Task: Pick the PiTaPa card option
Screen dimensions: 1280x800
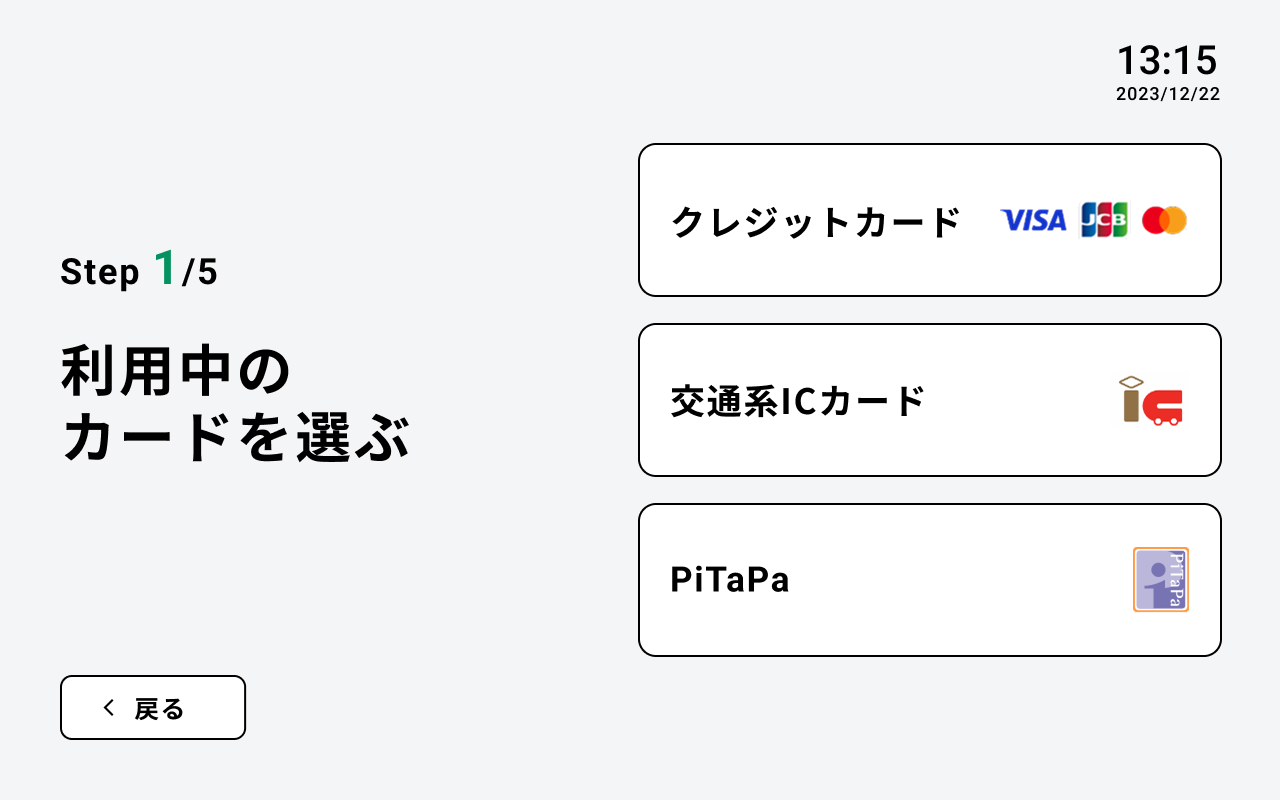Action: 929,580
